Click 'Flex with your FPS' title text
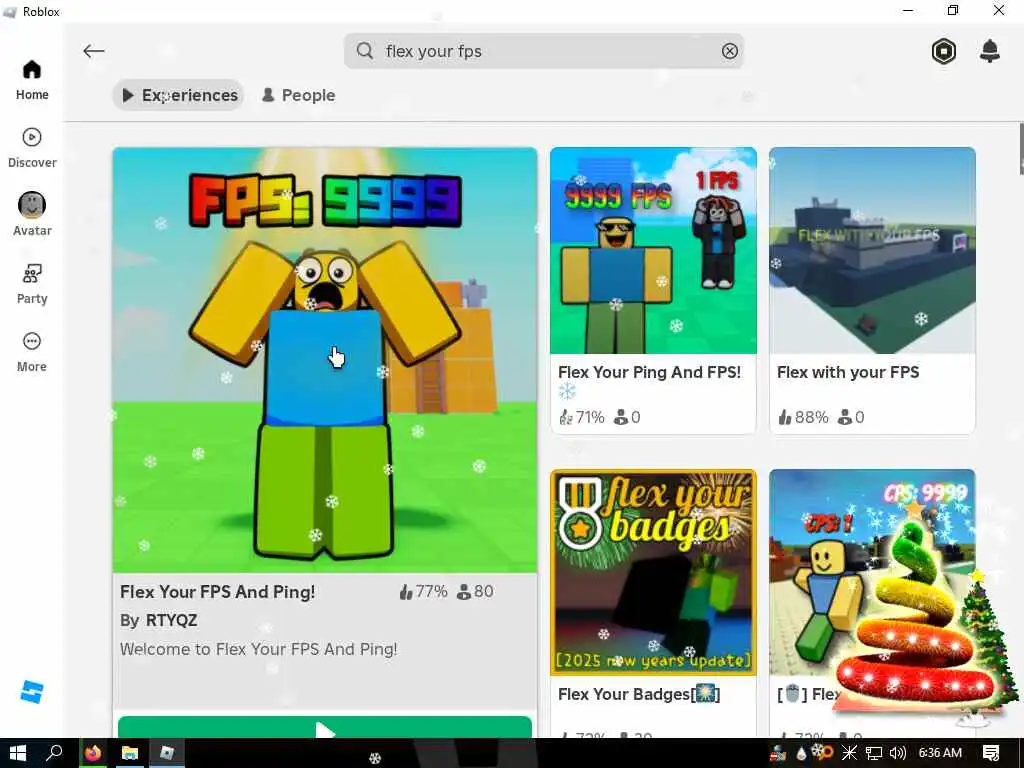 (x=848, y=372)
